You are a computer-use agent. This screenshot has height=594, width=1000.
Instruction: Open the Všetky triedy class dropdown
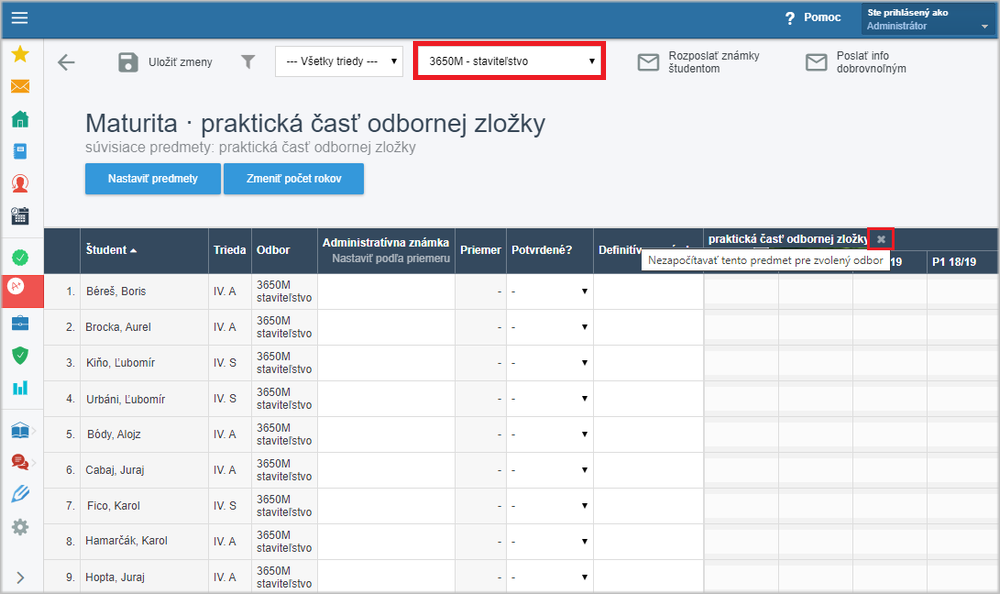pos(339,61)
